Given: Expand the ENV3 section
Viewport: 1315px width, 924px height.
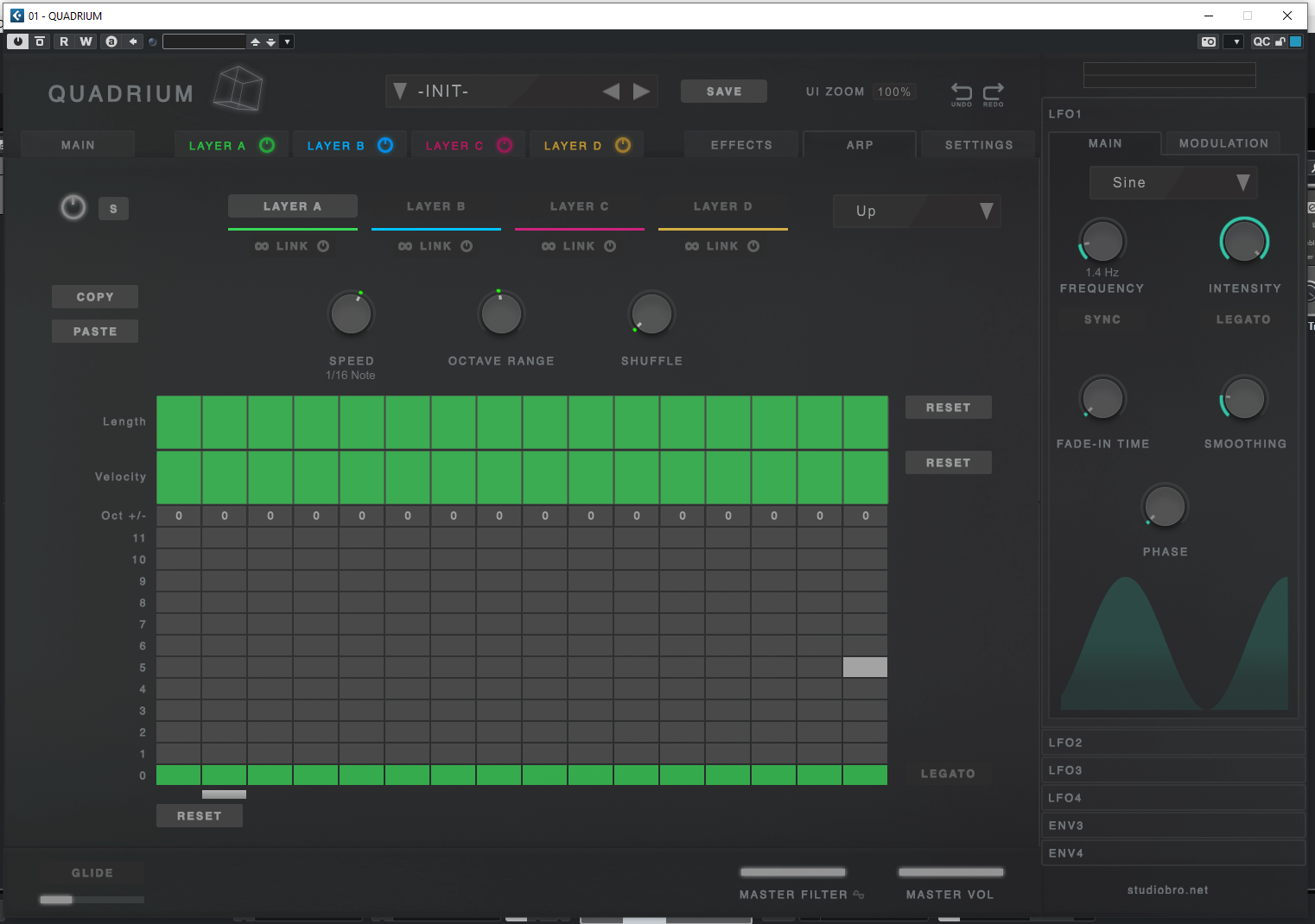Looking at the screenshot, I should point(1173,825).
